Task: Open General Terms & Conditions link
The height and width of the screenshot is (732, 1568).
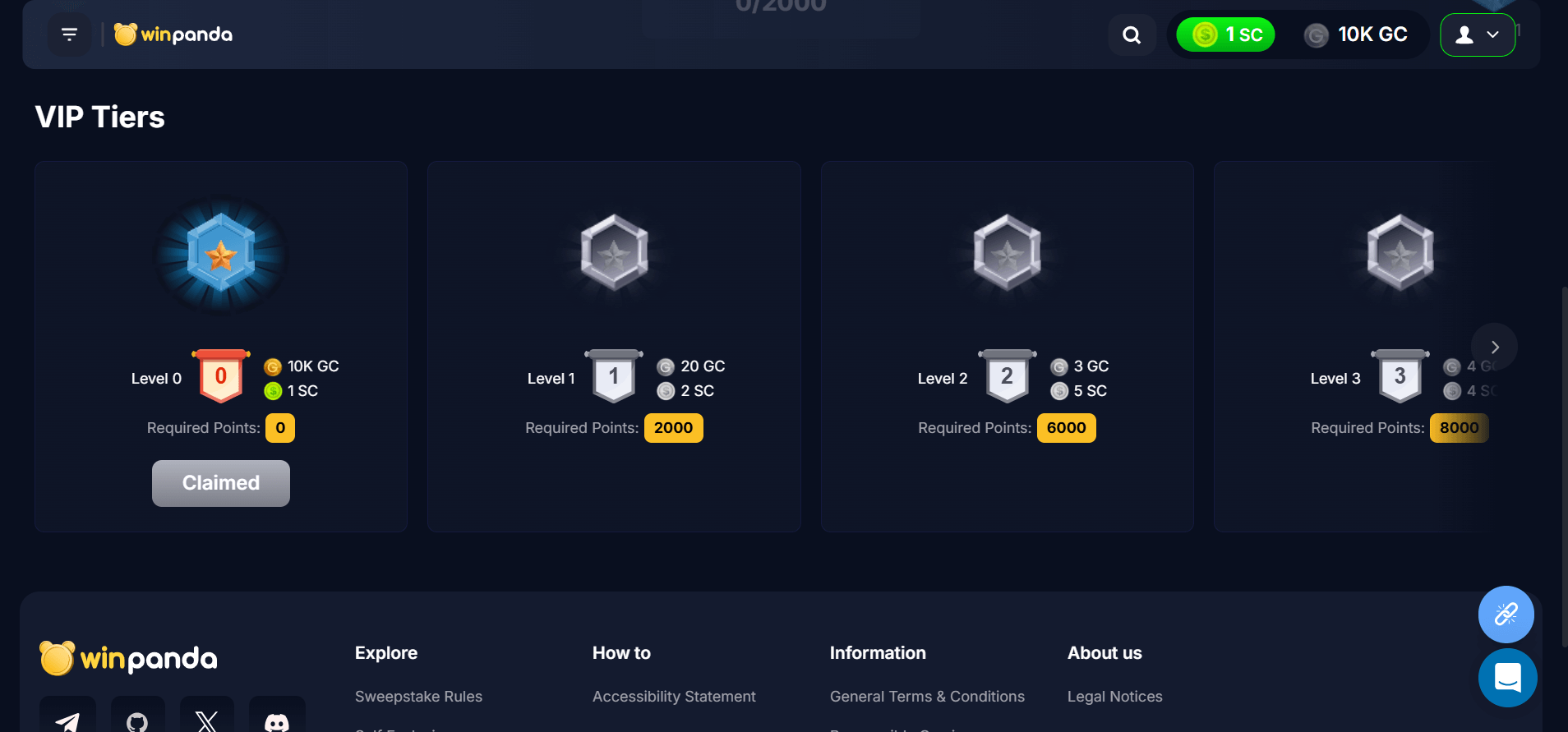Action: tap(927, 697)
